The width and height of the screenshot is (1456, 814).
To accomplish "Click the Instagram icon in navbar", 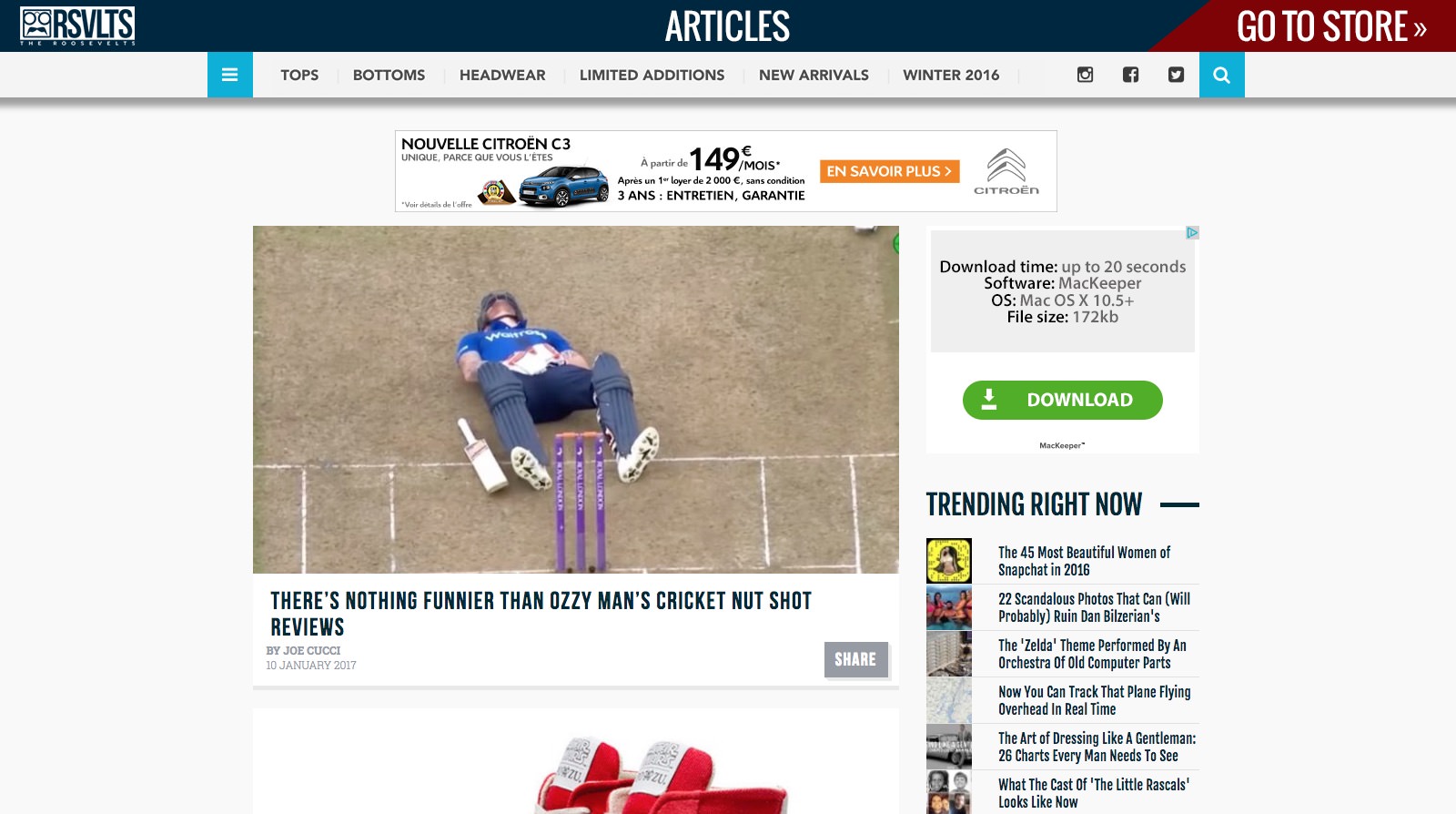I will [x=1085, y=75].
